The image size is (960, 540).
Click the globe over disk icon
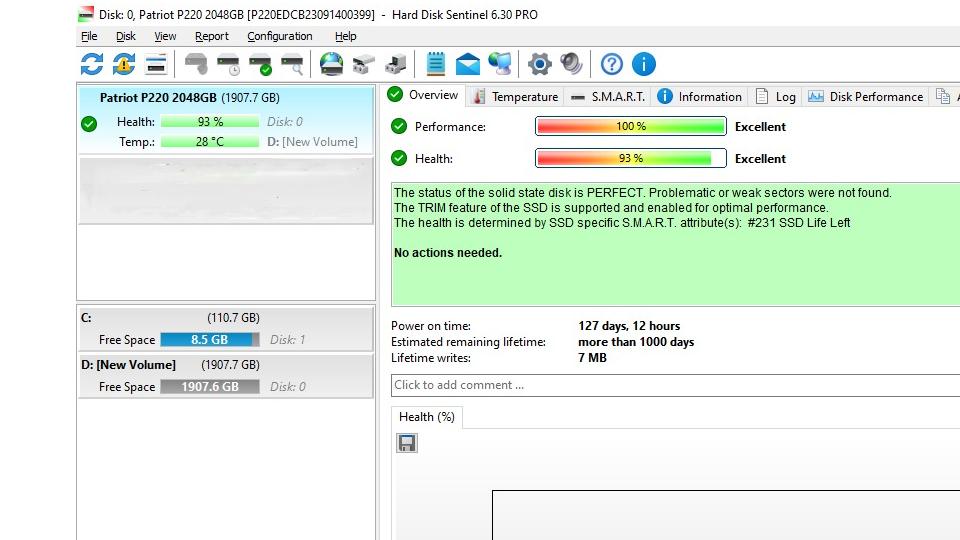click(x=331, y=64)
